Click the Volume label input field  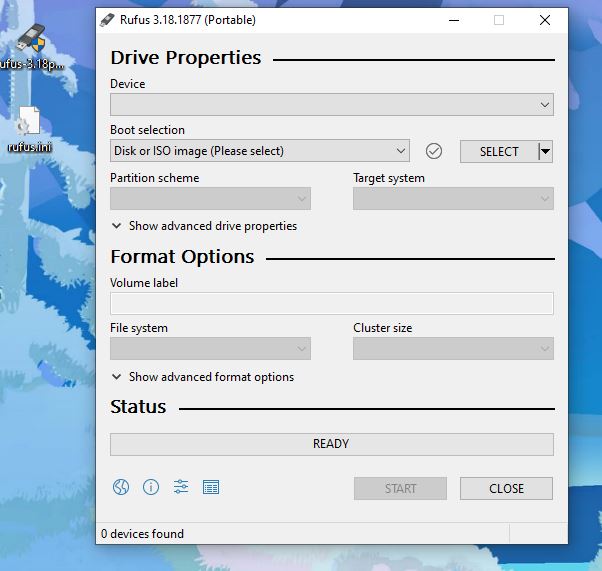[x=332, y=303]
